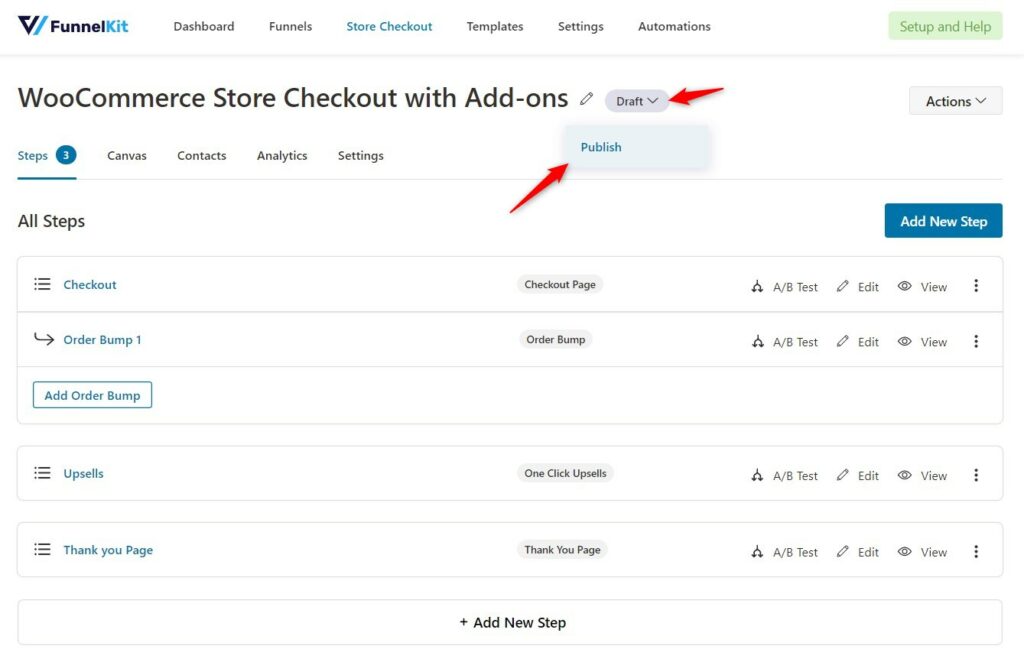Open the three-dot menu for Thank you Page

pos(976,551)
